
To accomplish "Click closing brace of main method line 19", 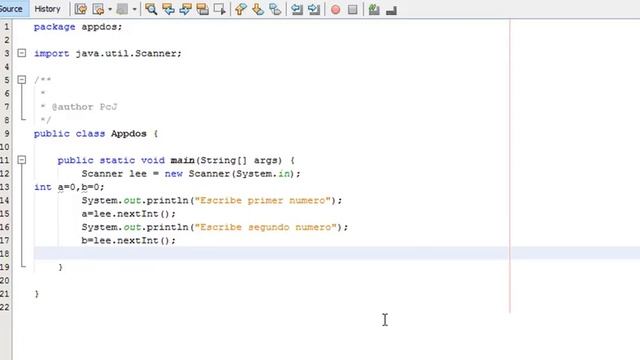I will coord(60,267).
